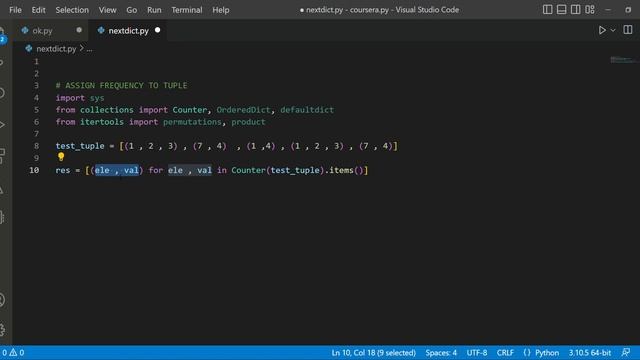Click the braces icon beside Python
The width and height of the screenshot is (640, 360).
coord(527,353)
